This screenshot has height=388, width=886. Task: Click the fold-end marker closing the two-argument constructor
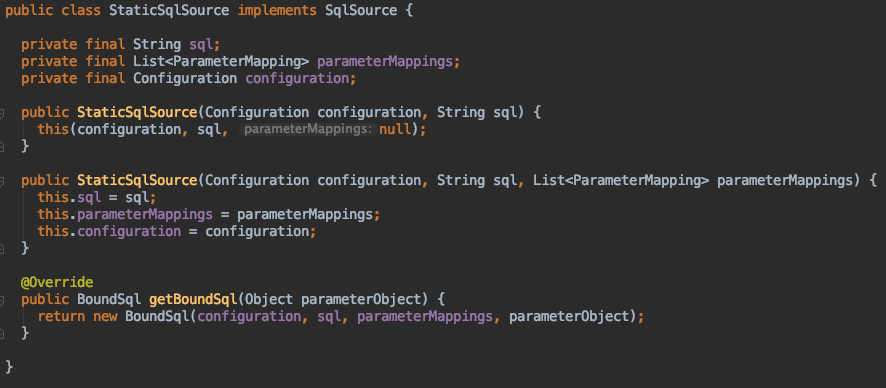2,147
